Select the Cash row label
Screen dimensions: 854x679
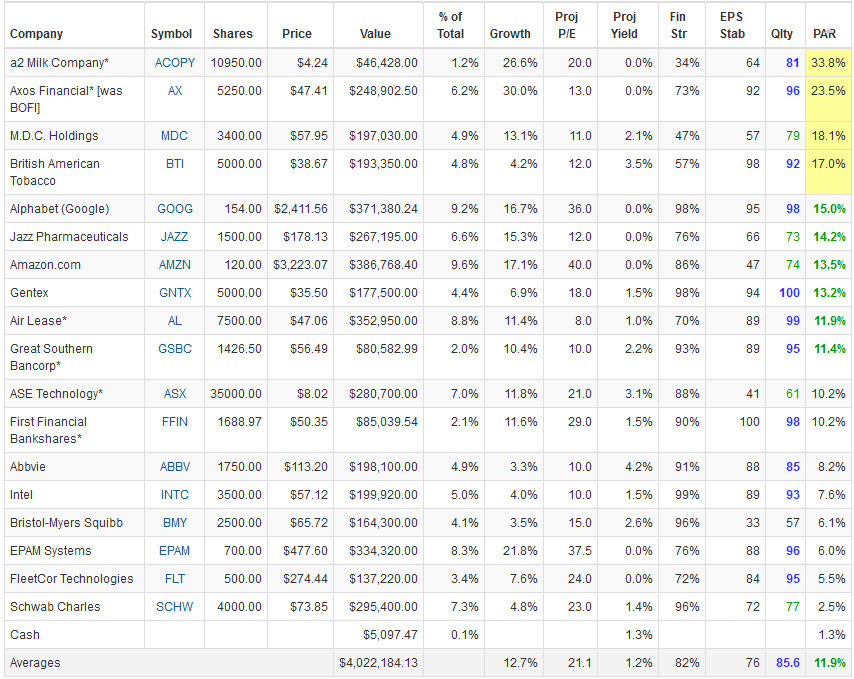pos(25,634)
